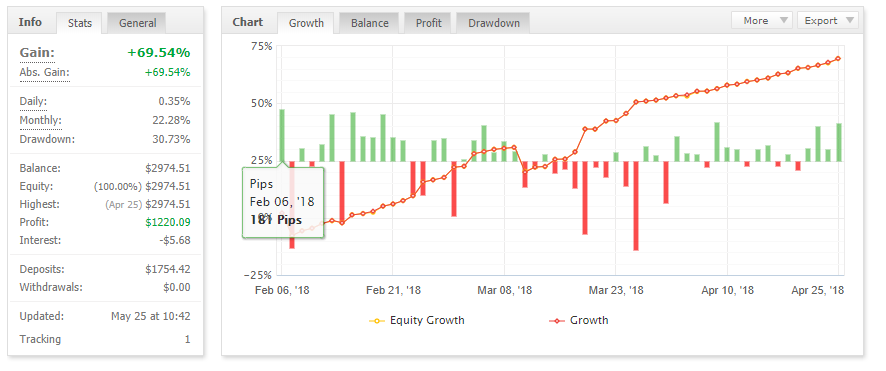Click the Mar 23, '18 axis label
Image resolution: width=886 pixels, height=371 pixels.
click(616, 290)
